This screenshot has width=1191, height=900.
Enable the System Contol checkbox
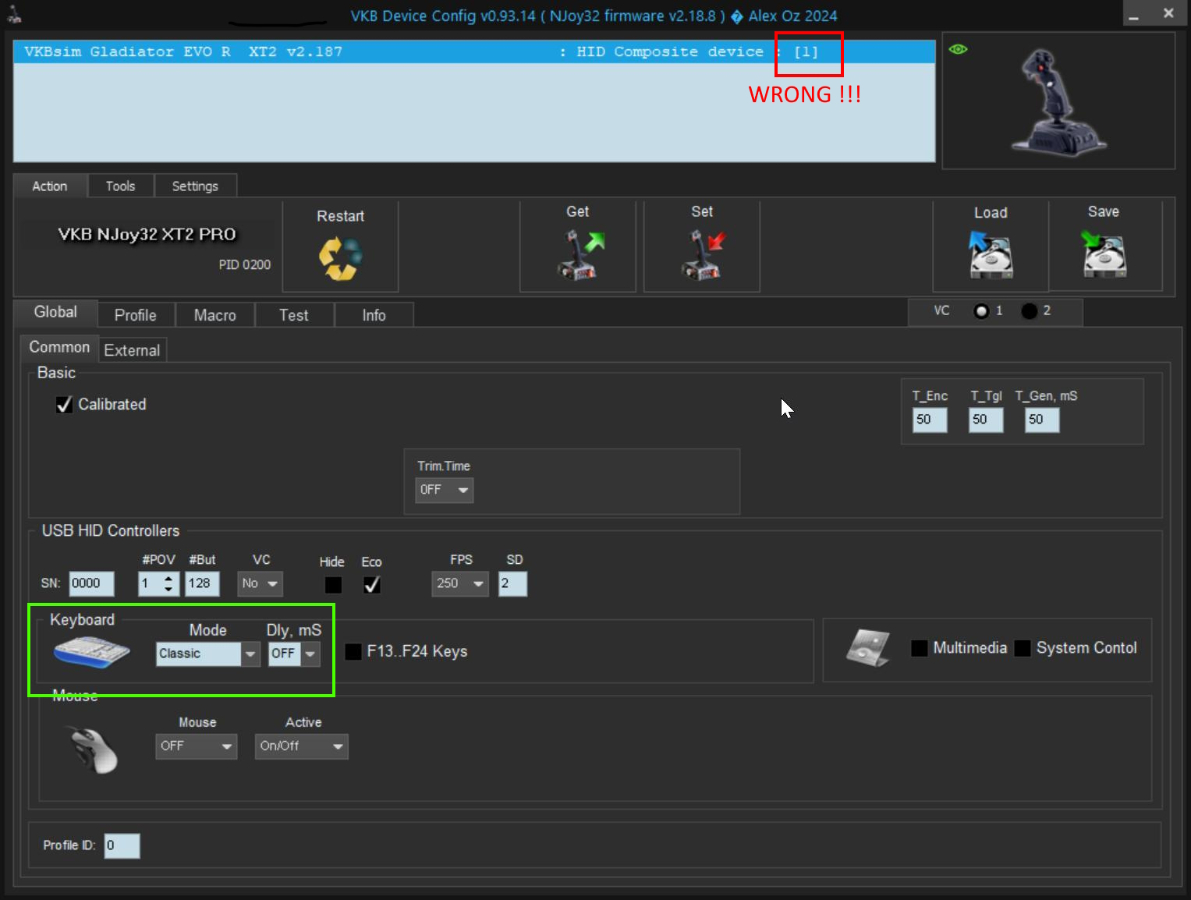(1022, 648)
